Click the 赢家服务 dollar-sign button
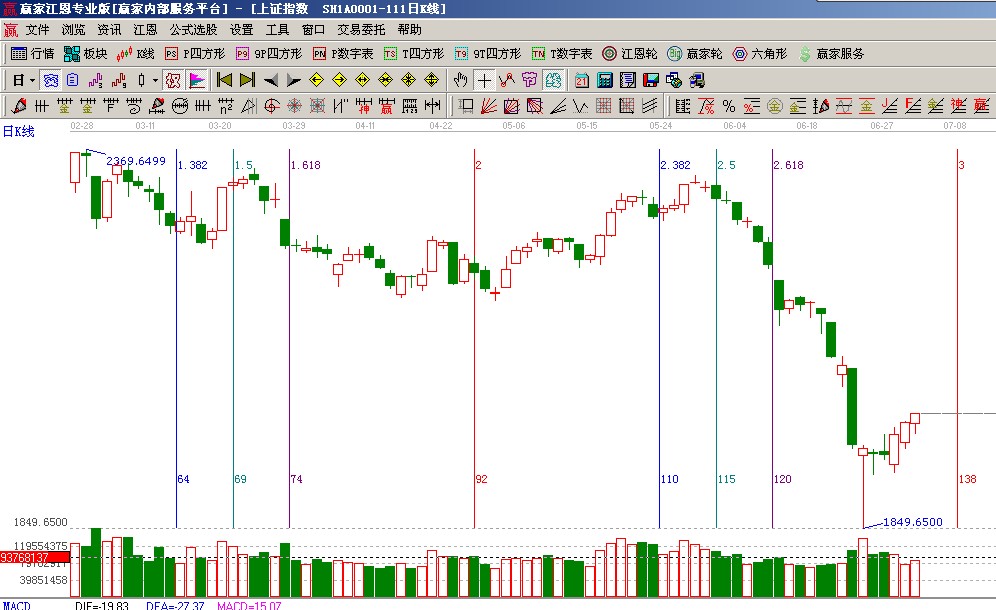 830,54
